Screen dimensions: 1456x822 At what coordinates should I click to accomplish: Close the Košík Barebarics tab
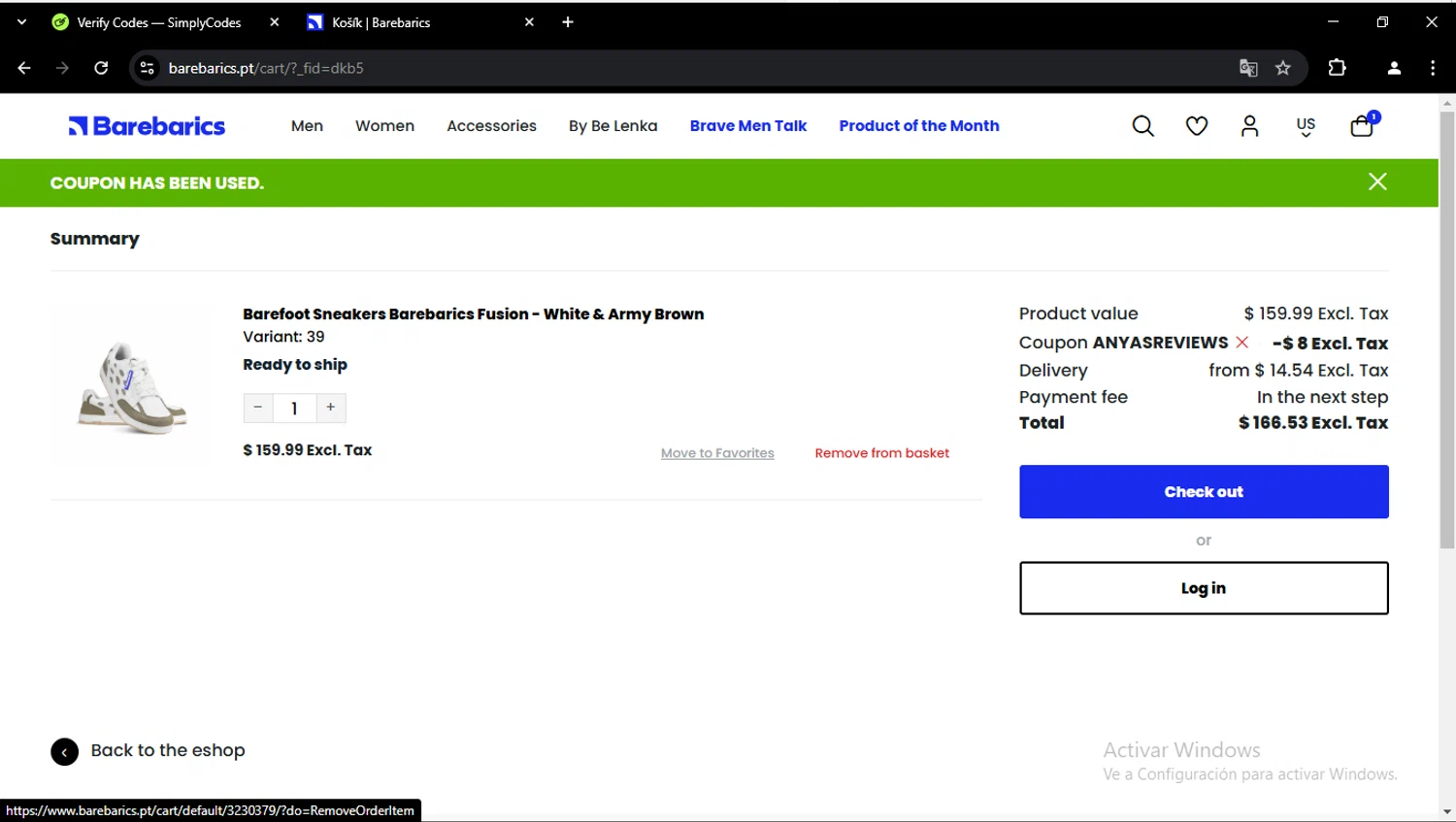529,22
